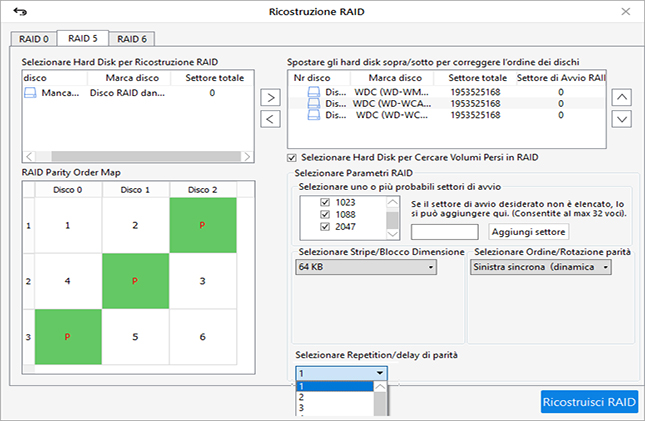The image size is (645, 421).
Task: Click down arrow of start sector list scrollbar
Action: pos(393,234)
